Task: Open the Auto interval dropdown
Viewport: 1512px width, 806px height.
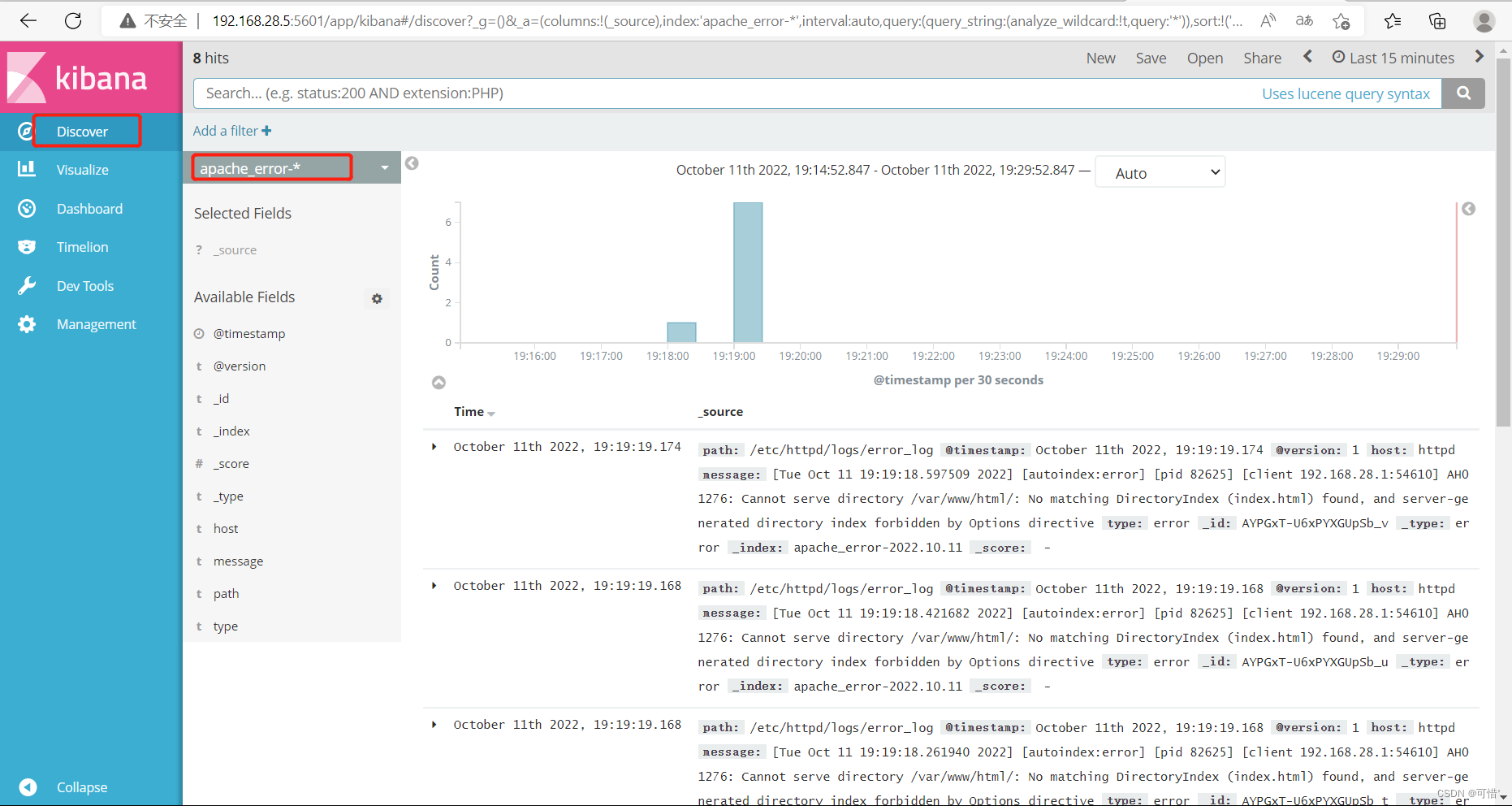Action: coord(1160,172)
